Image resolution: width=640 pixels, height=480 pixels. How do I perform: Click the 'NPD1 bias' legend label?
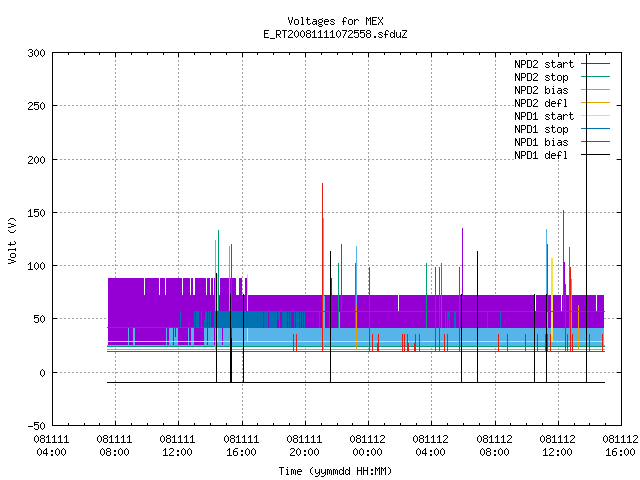pyautogui.click(x=541, y=142)
